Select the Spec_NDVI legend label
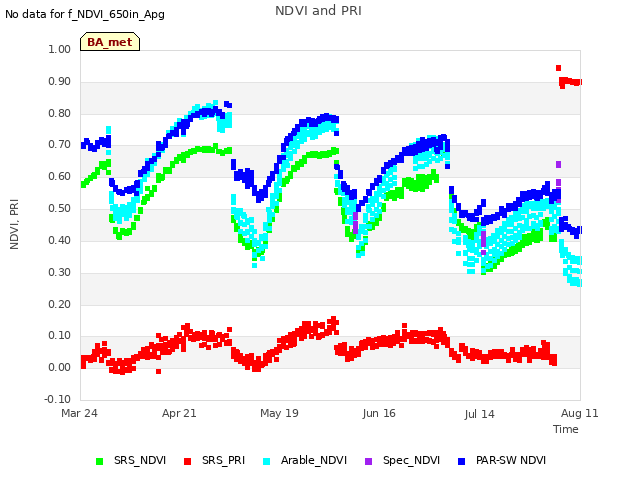Screen dimensions: 640x480 coord(411,460)
